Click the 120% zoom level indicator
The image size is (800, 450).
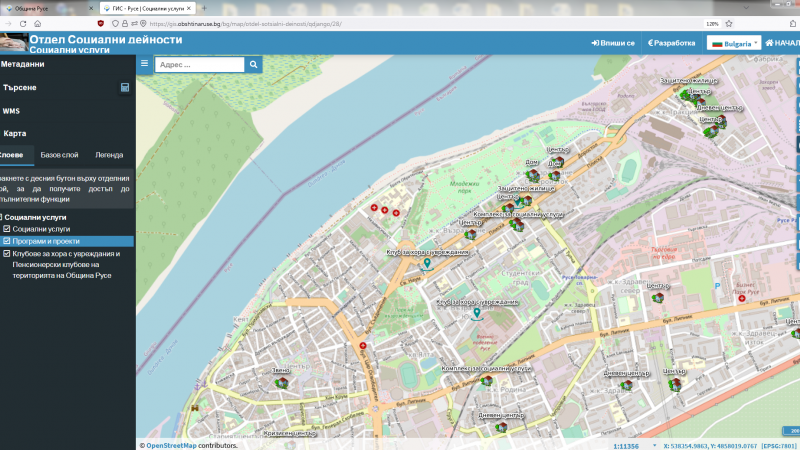[712, 23]
